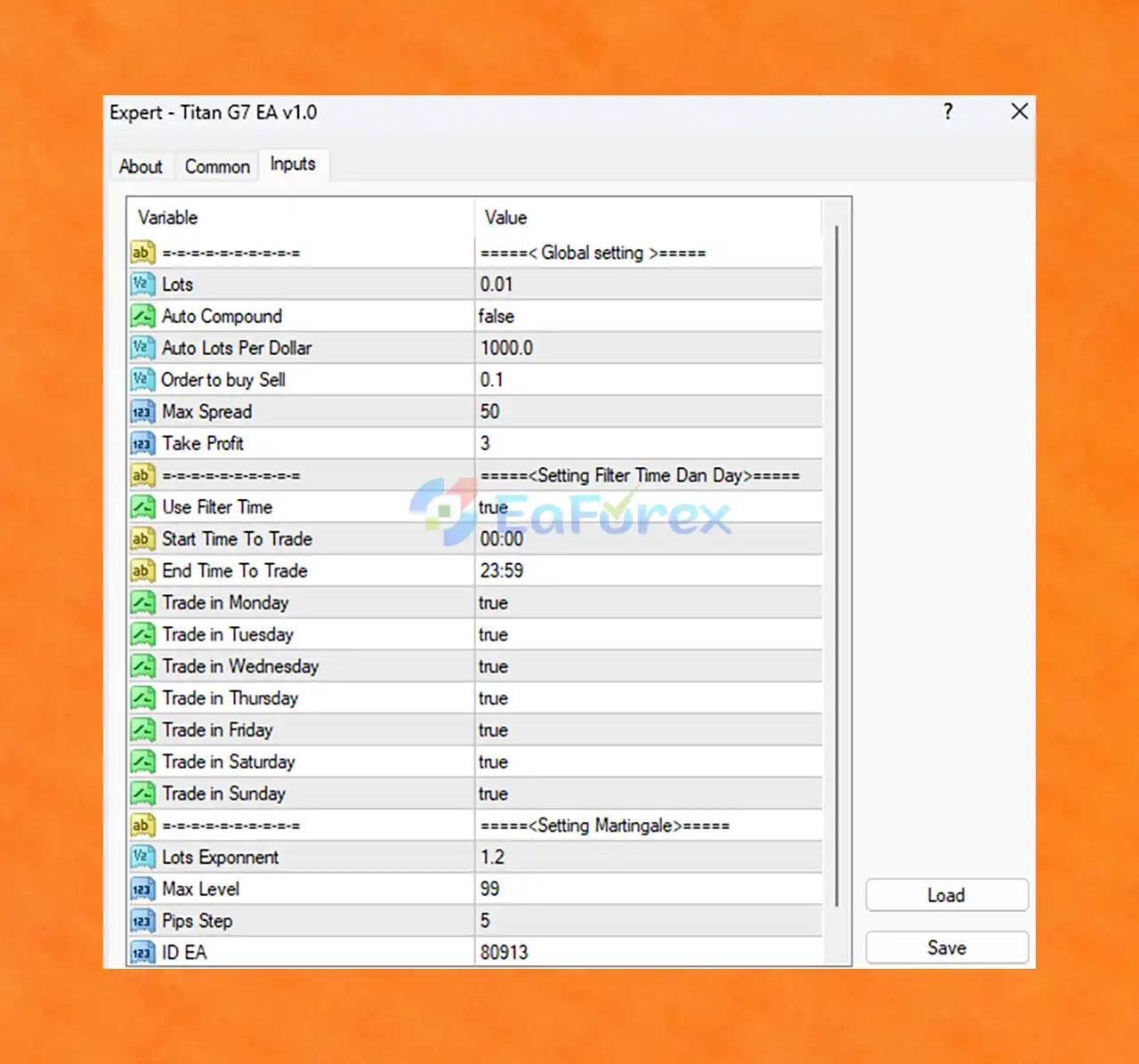Close the Expert Titan G7 EA dialog
The image size is (1139, 1064).
pyautogui.click(x=1020, y=111)
